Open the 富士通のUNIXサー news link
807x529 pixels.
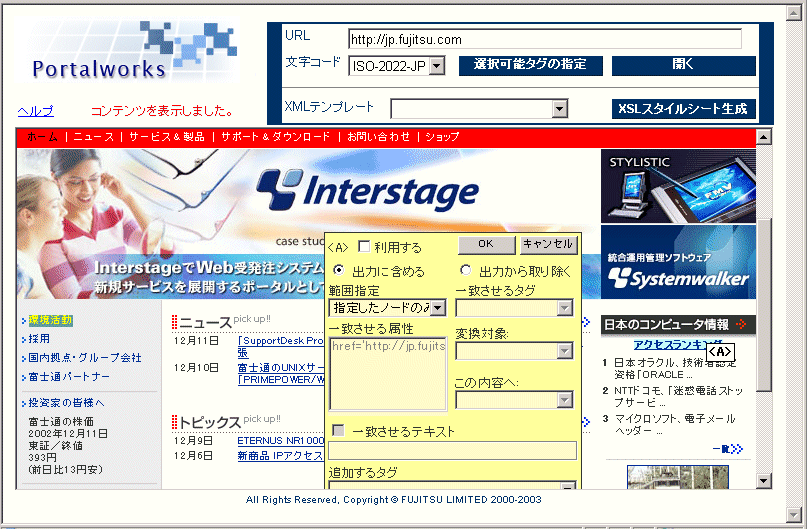[281, 367]
